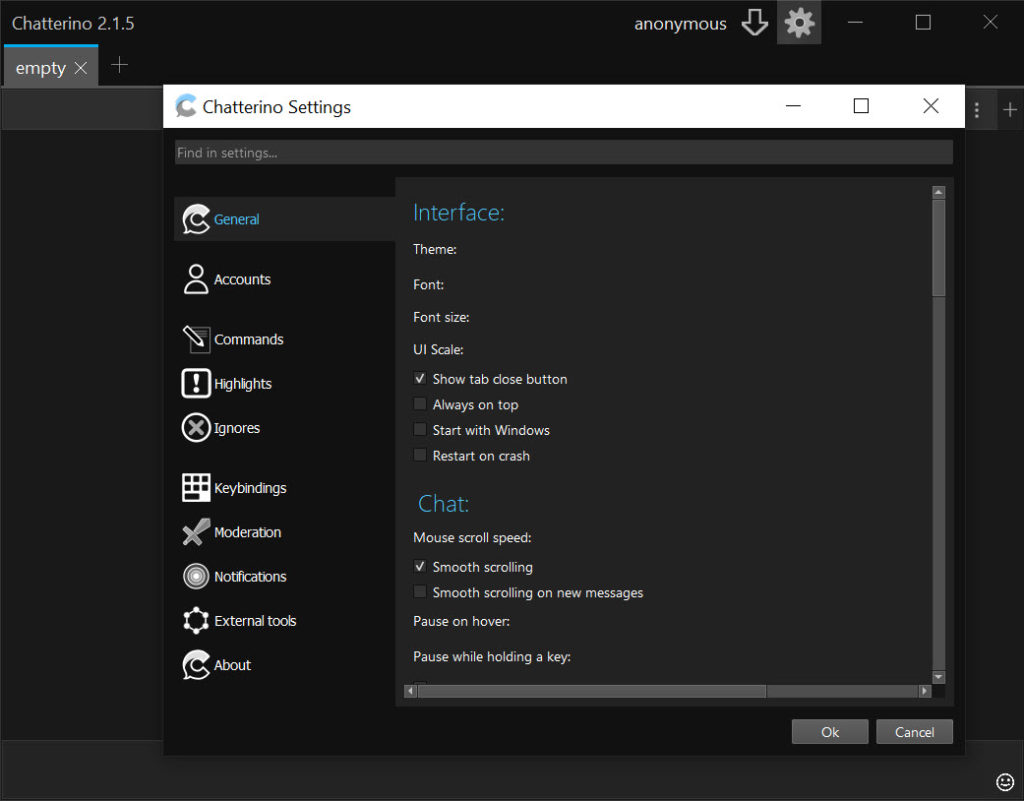This screenshot has height=801, width=1024.
Task: Add a new split with the plus icon
Action: [x=1010, y=110]
